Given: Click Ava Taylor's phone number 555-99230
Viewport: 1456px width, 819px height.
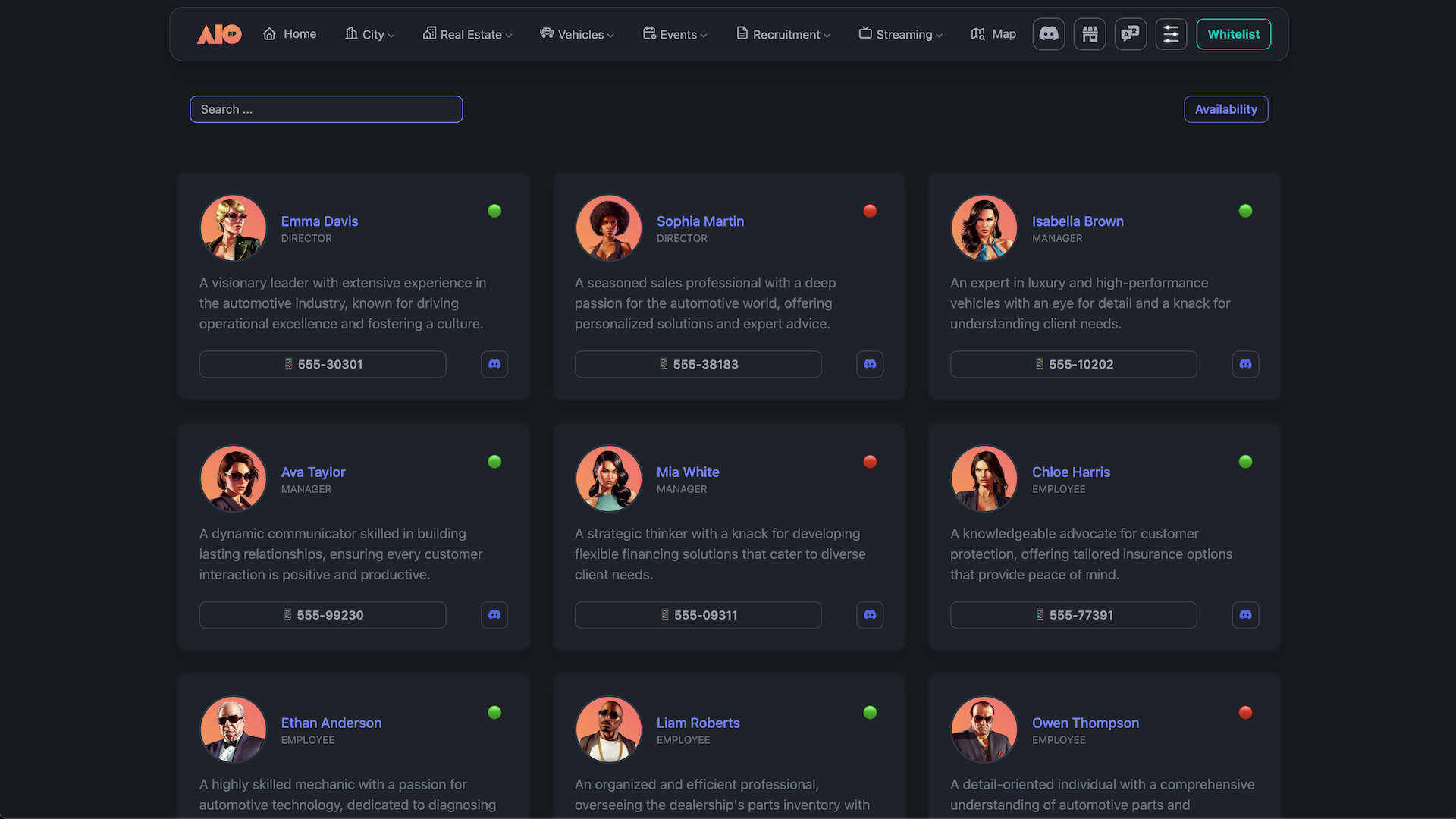Looking at the screenshot, I should [x=323, y=615].
